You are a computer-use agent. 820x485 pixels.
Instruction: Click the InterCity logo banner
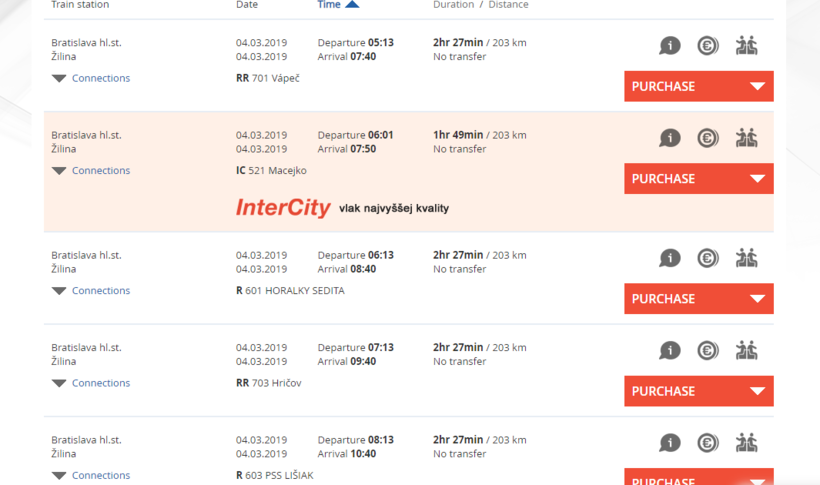pos(283,208)
